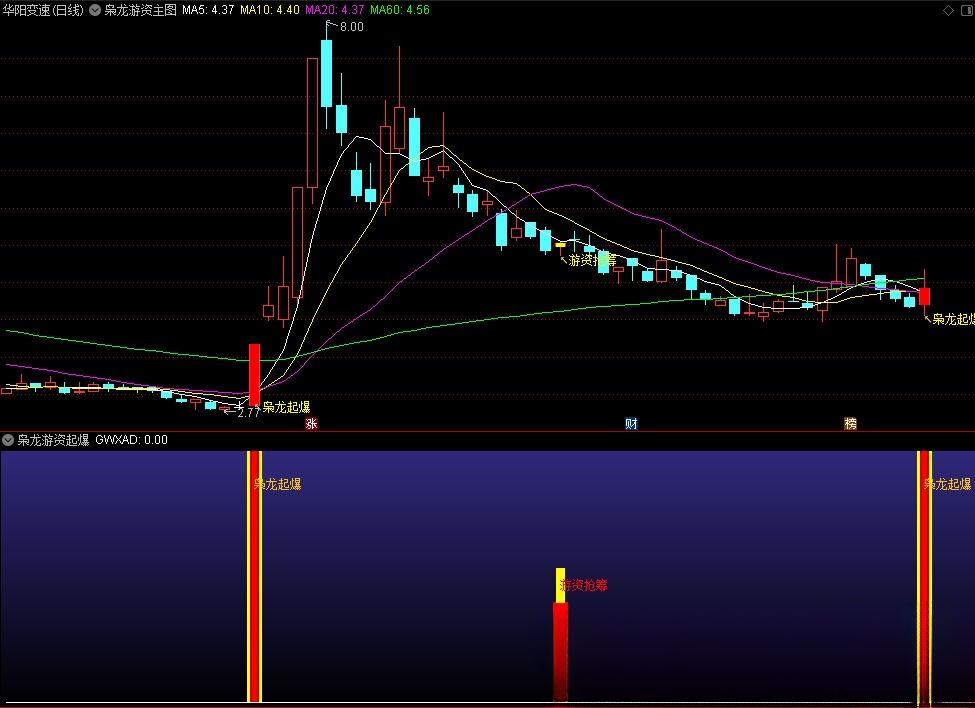Click the 游资抢筹 red-yellow bar in lower panel

[x=560, y=640]
